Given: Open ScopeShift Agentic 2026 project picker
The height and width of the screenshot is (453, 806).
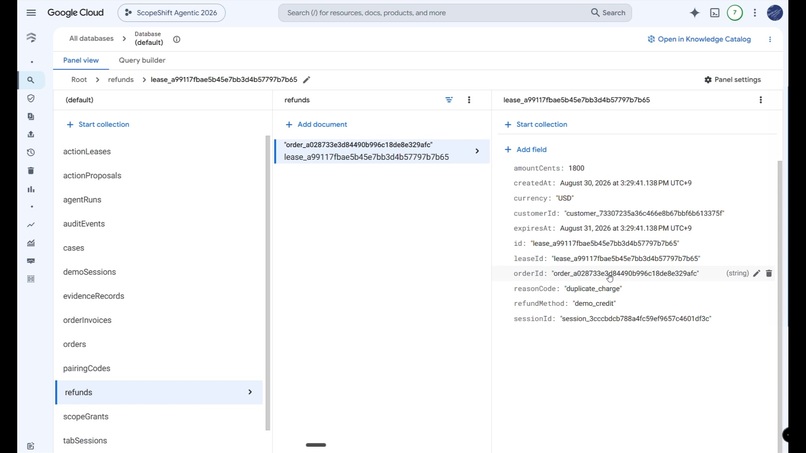Looking at the screenshot, I should coord(171,13).
